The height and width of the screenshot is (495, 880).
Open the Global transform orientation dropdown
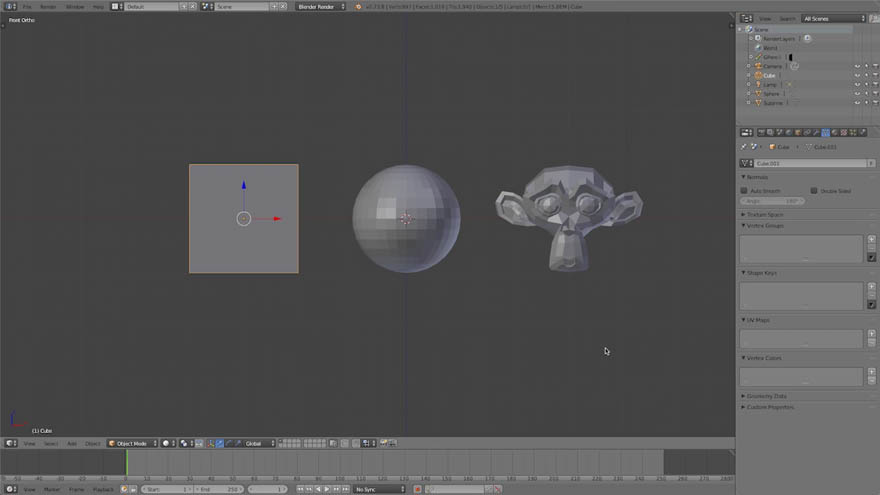tap(260, 443)
